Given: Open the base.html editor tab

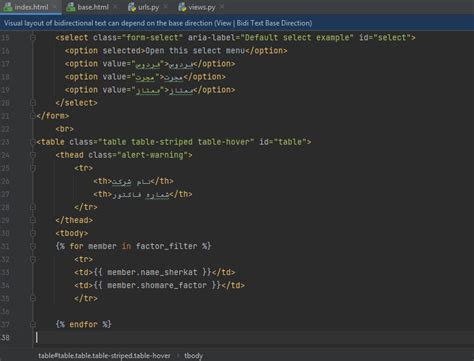Looking at the screenshot, I should tap(93, 7).
